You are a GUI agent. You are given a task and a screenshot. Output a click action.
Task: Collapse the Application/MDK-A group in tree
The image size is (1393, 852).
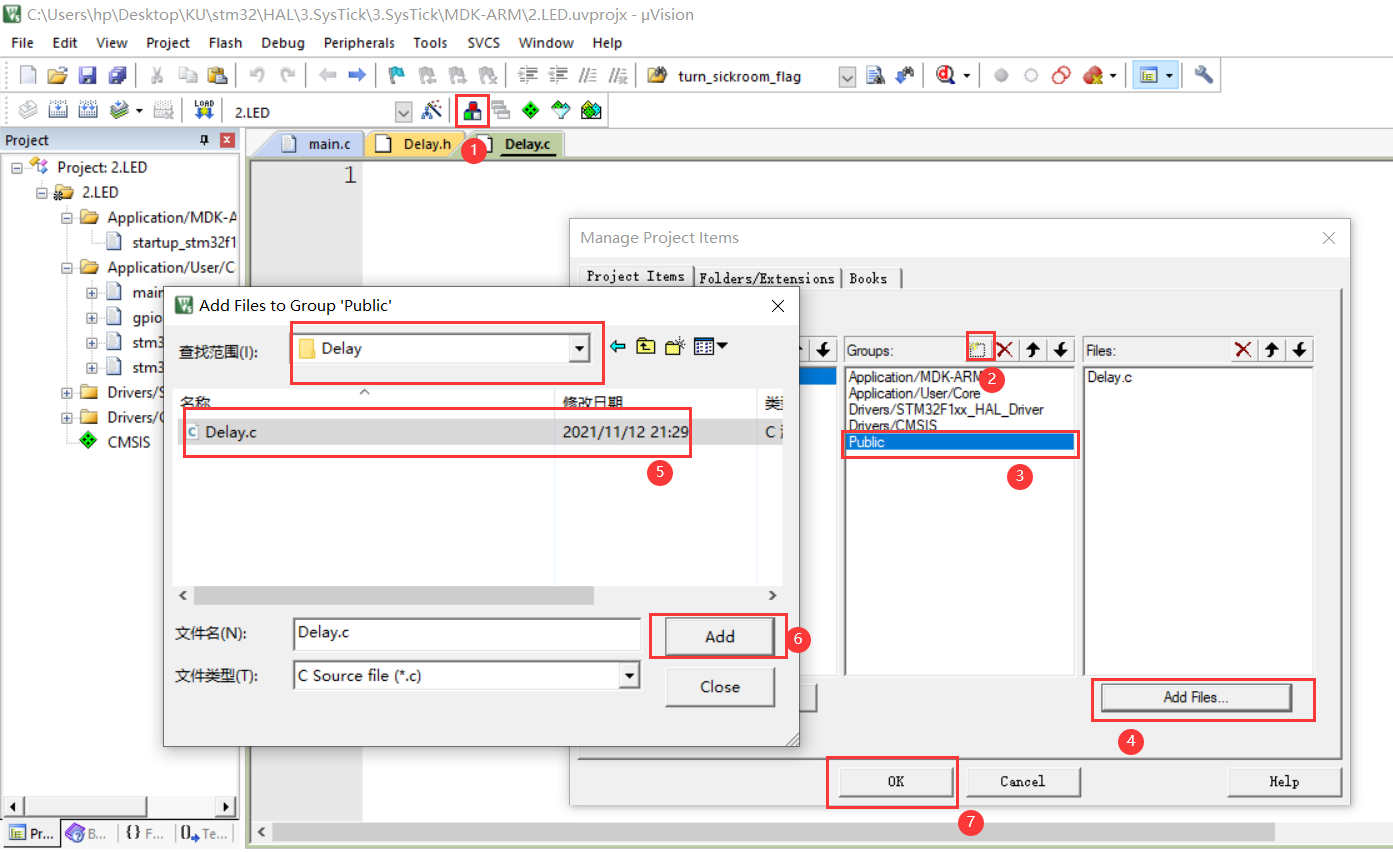(x=67, y=218)
